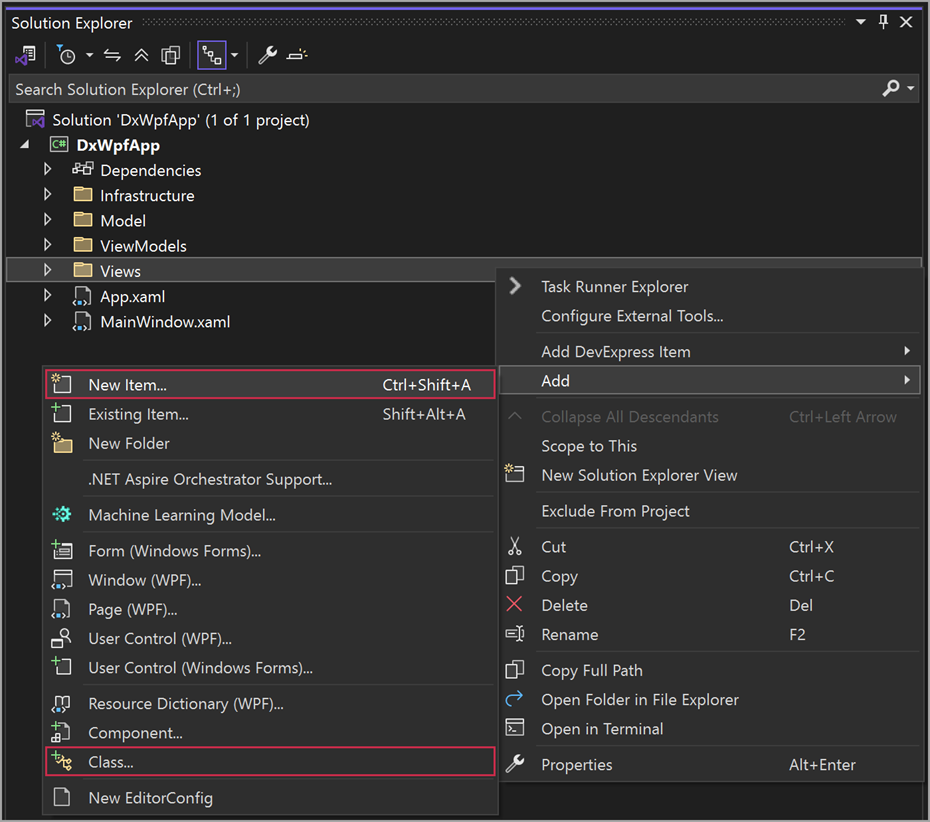Select the MainWindow.xaml file
The width and height of the screenshot is (930, 822).
click(x=165, y=322)
